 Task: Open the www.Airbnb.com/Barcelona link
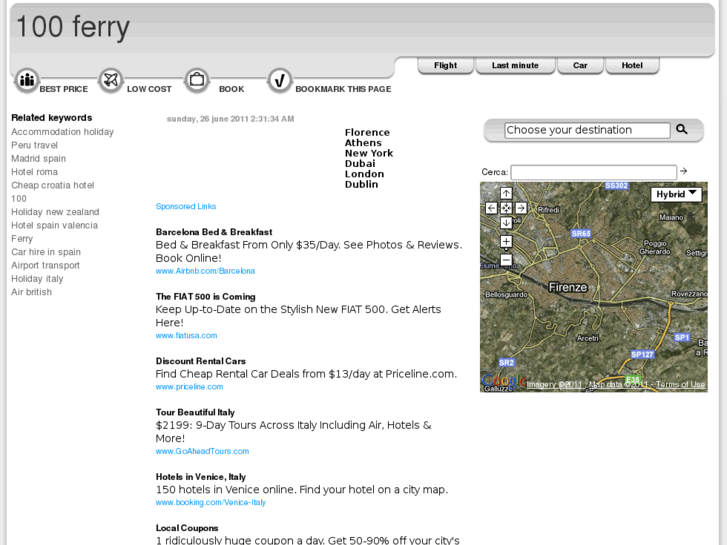pyautogui.click(x=205, y=271)
